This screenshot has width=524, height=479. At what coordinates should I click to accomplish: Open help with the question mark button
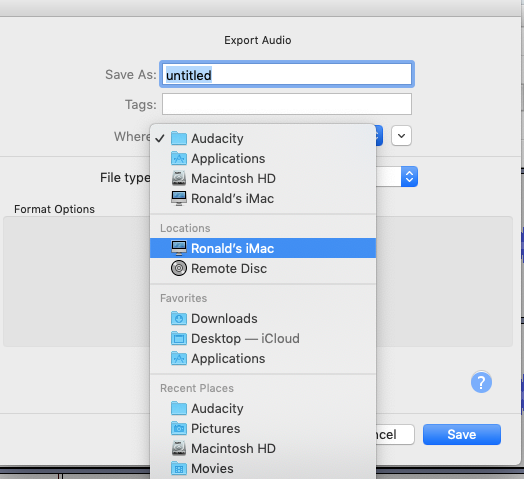pyautogui.click(x=481, y=382)
